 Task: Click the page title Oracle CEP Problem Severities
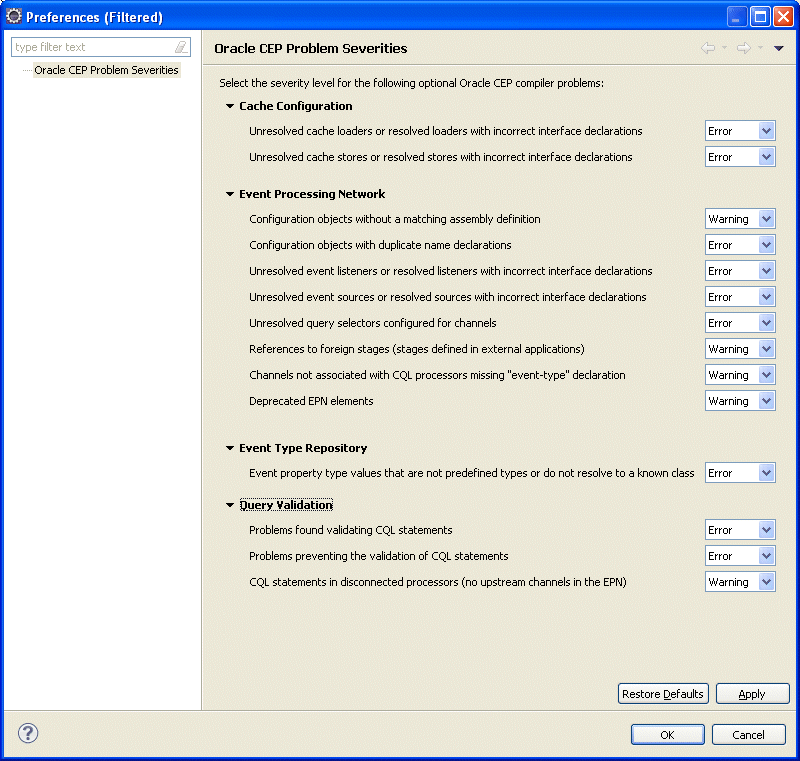(311, 48)
